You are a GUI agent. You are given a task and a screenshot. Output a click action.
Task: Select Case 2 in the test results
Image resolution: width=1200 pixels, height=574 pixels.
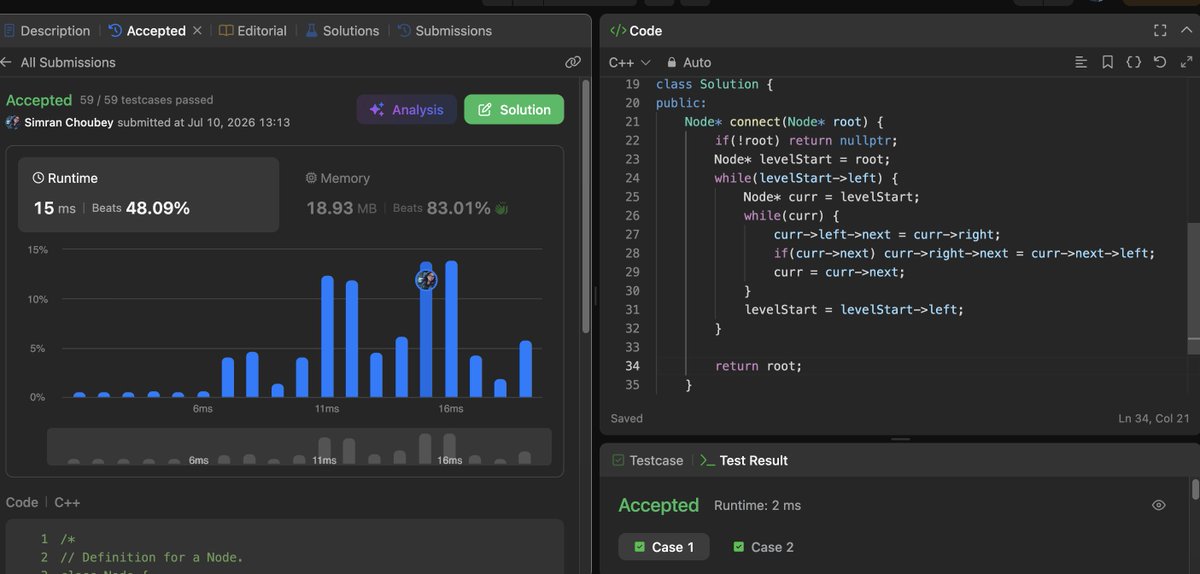(x=764, y=547)
